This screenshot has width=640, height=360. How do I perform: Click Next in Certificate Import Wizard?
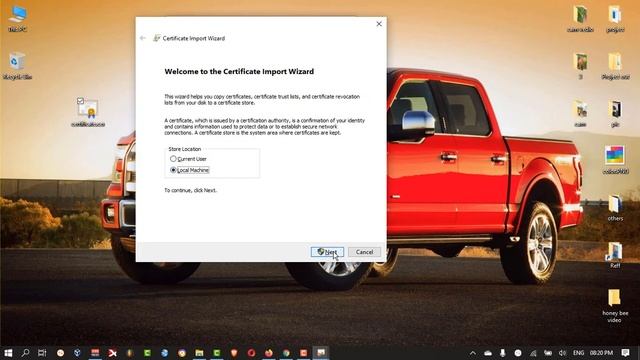(327, 252)
